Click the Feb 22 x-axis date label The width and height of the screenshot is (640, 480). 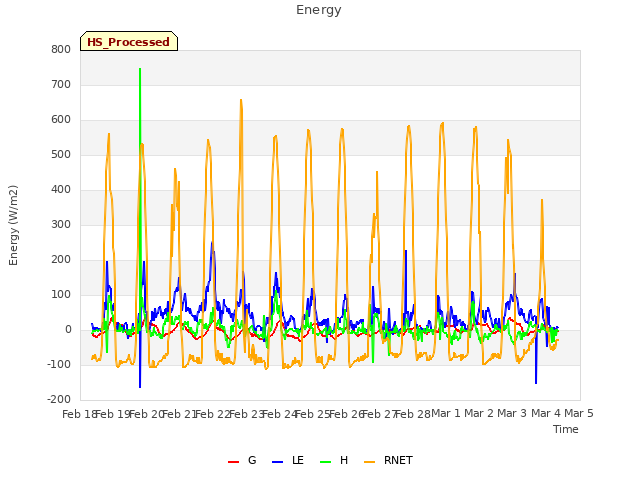pyautogui.click(x=213, y=414)
